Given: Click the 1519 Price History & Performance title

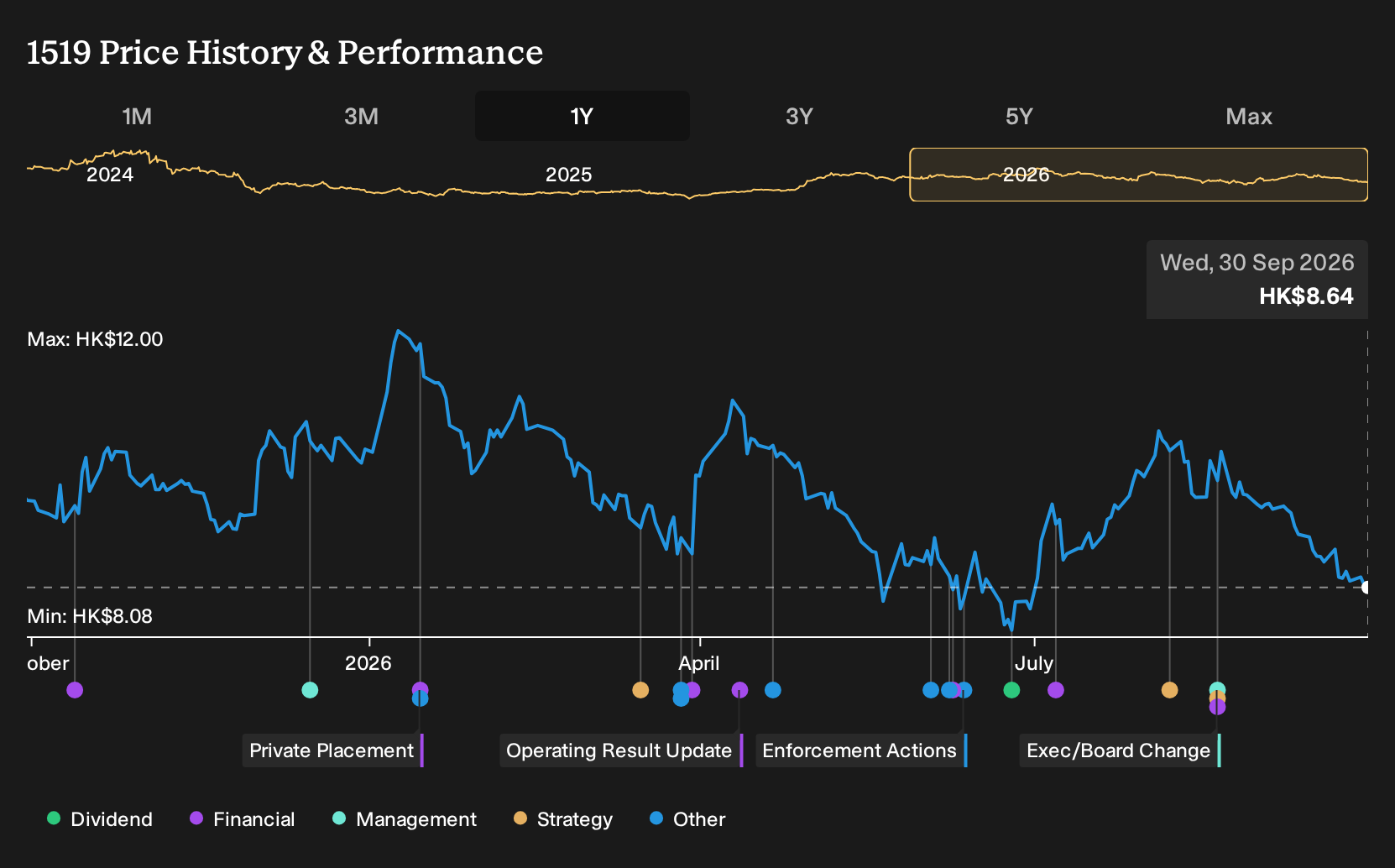Looking at the screenshot, I should [x=285, y=52].
